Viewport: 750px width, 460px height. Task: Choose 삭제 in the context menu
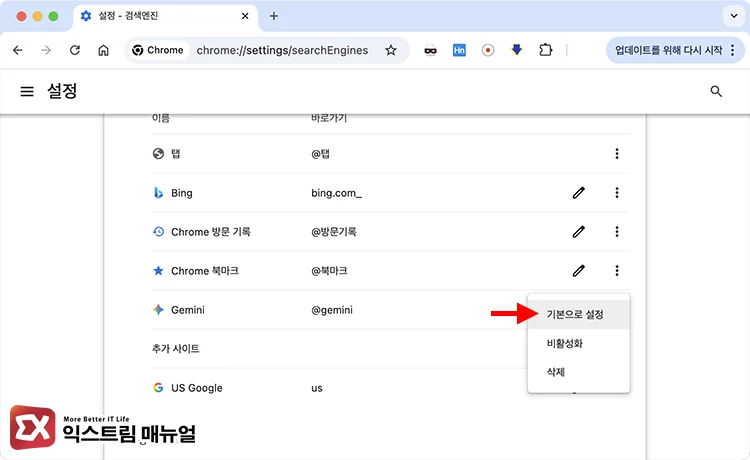[x=579, y=372]
